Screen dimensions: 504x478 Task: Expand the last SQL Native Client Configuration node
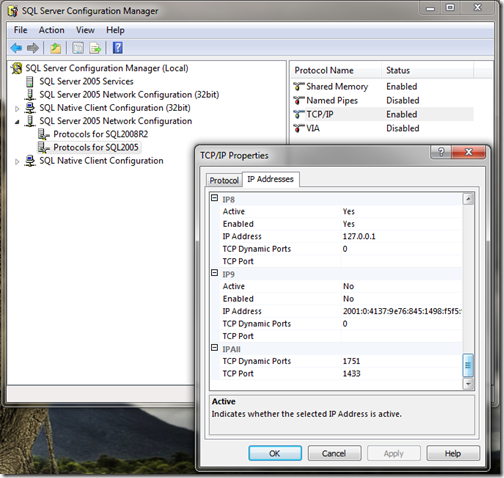[17, 162]
